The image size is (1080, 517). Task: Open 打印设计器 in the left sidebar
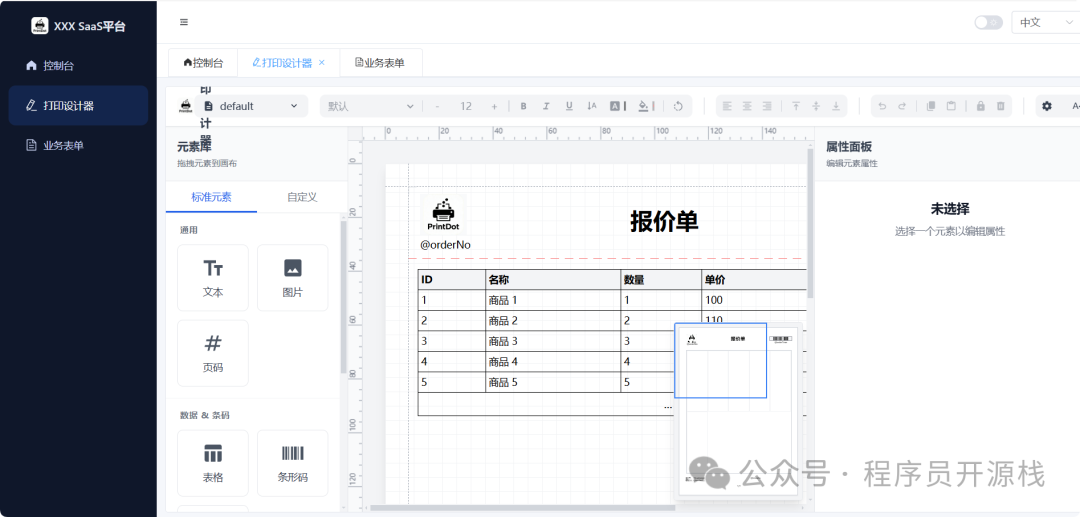[x=78, y=105]
